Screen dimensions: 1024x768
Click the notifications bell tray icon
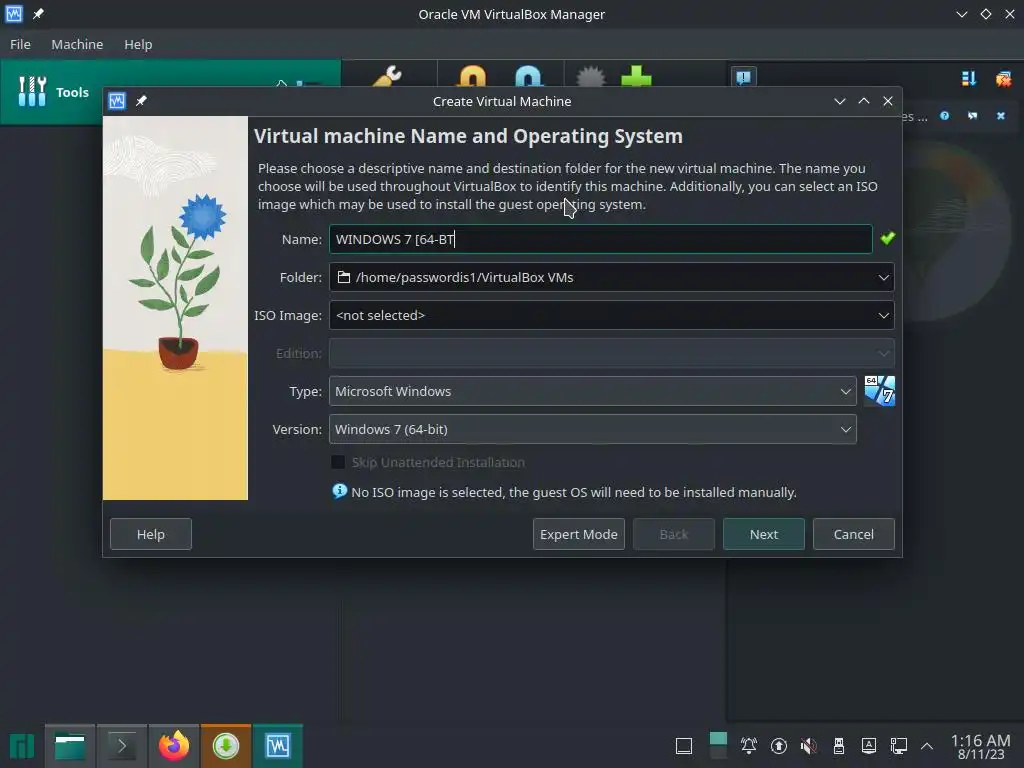tap(748, 746)
